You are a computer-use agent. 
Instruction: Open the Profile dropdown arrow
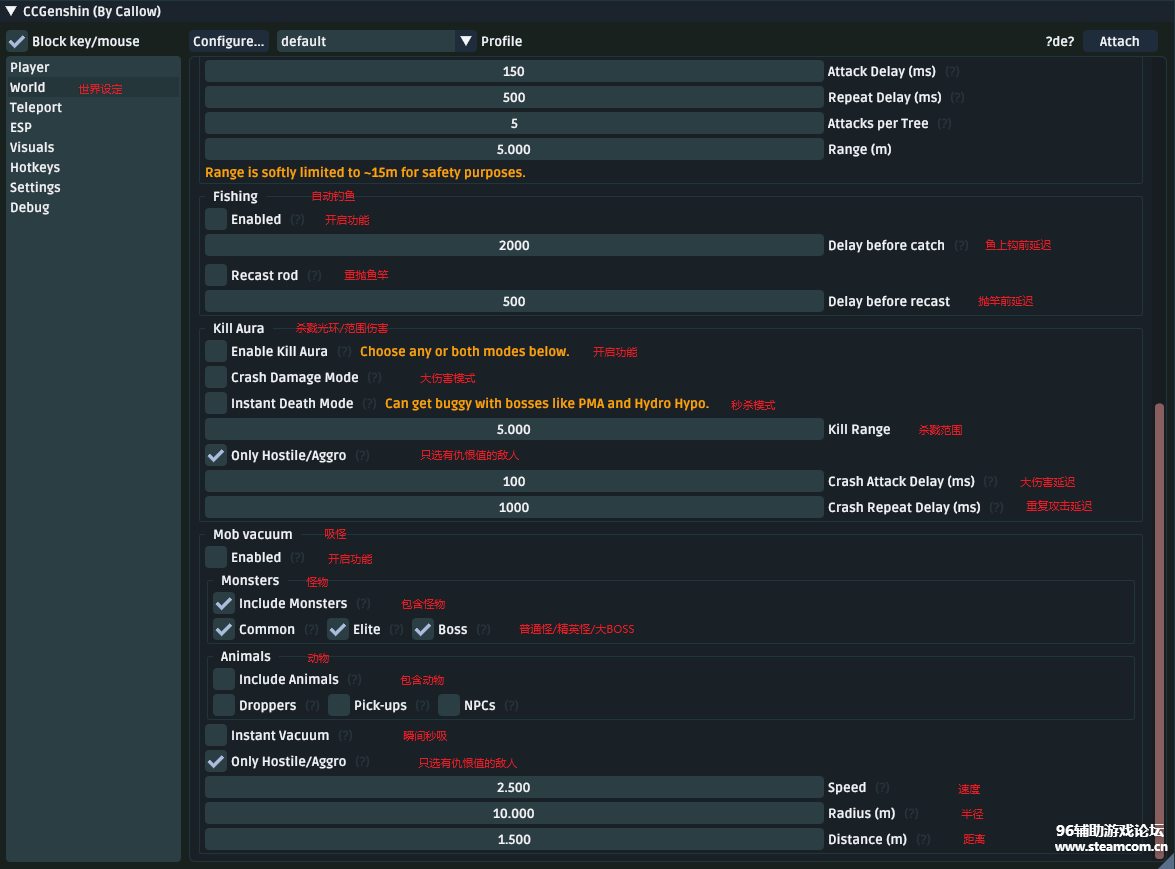point(465,42)
